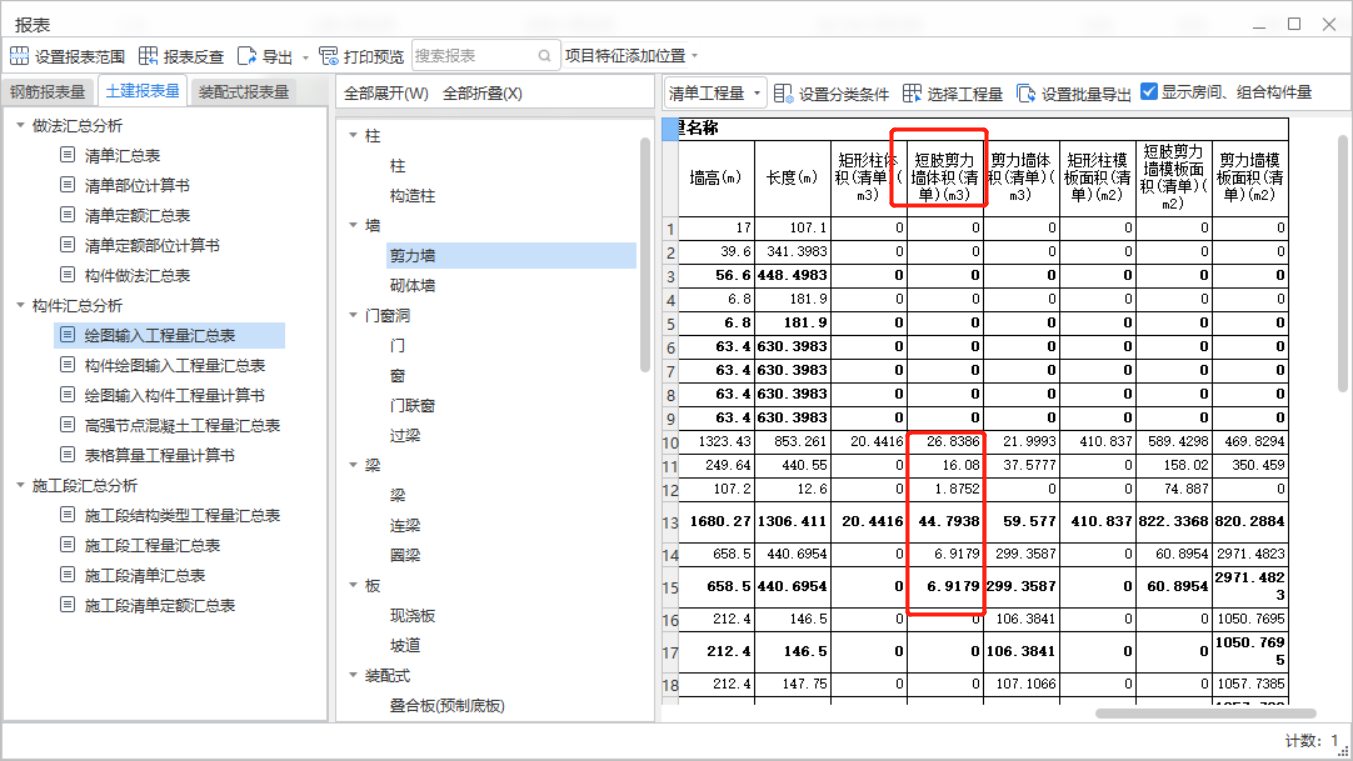1353x761 pixels.
Task: Collapse the 板 category node
Action: click(x=353, y=585)
